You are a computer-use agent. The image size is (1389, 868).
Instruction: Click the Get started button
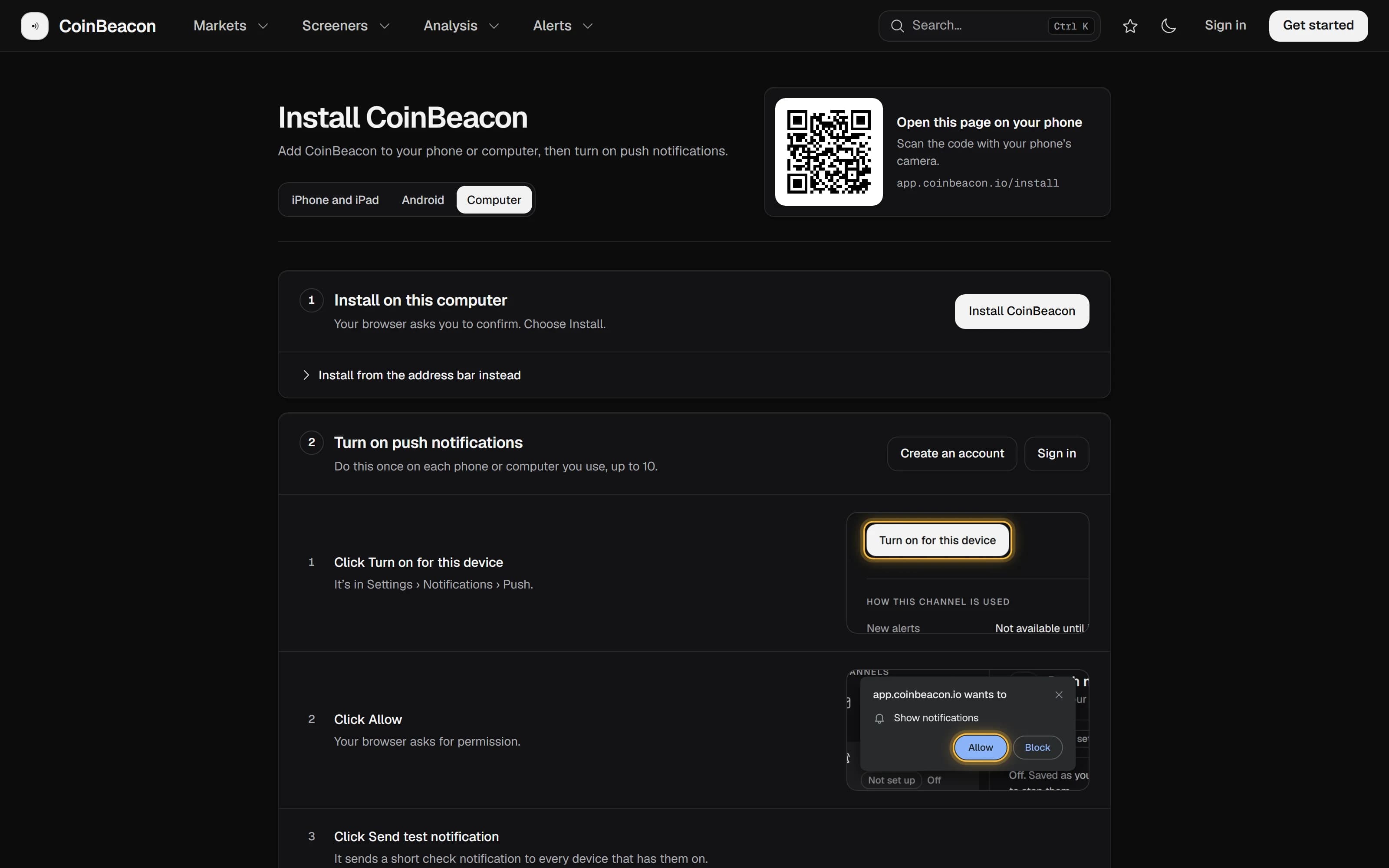(x=1318, y=26)
